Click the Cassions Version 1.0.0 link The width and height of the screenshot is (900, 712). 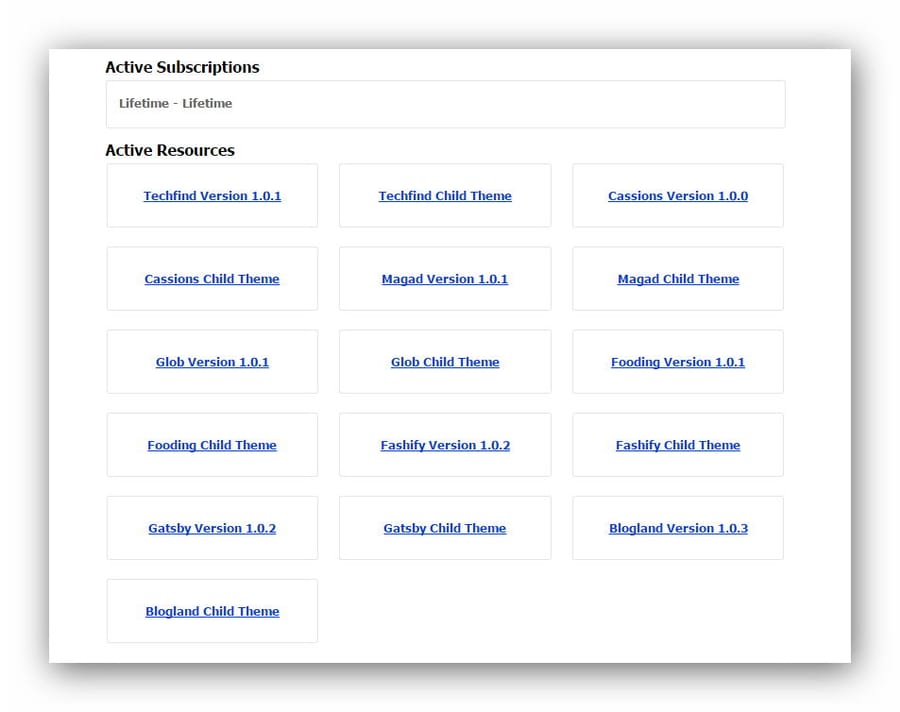click(678, 196)
